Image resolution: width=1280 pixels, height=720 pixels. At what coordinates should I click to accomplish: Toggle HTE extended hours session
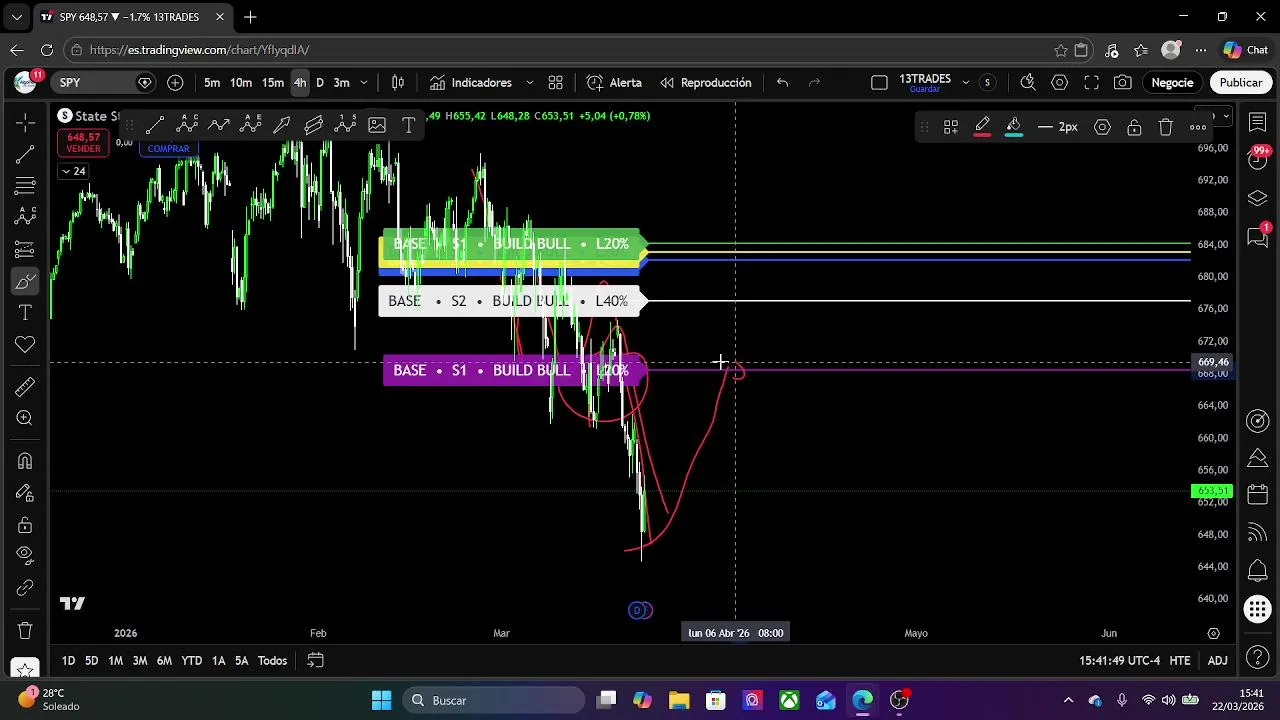tap(1180, 661)
